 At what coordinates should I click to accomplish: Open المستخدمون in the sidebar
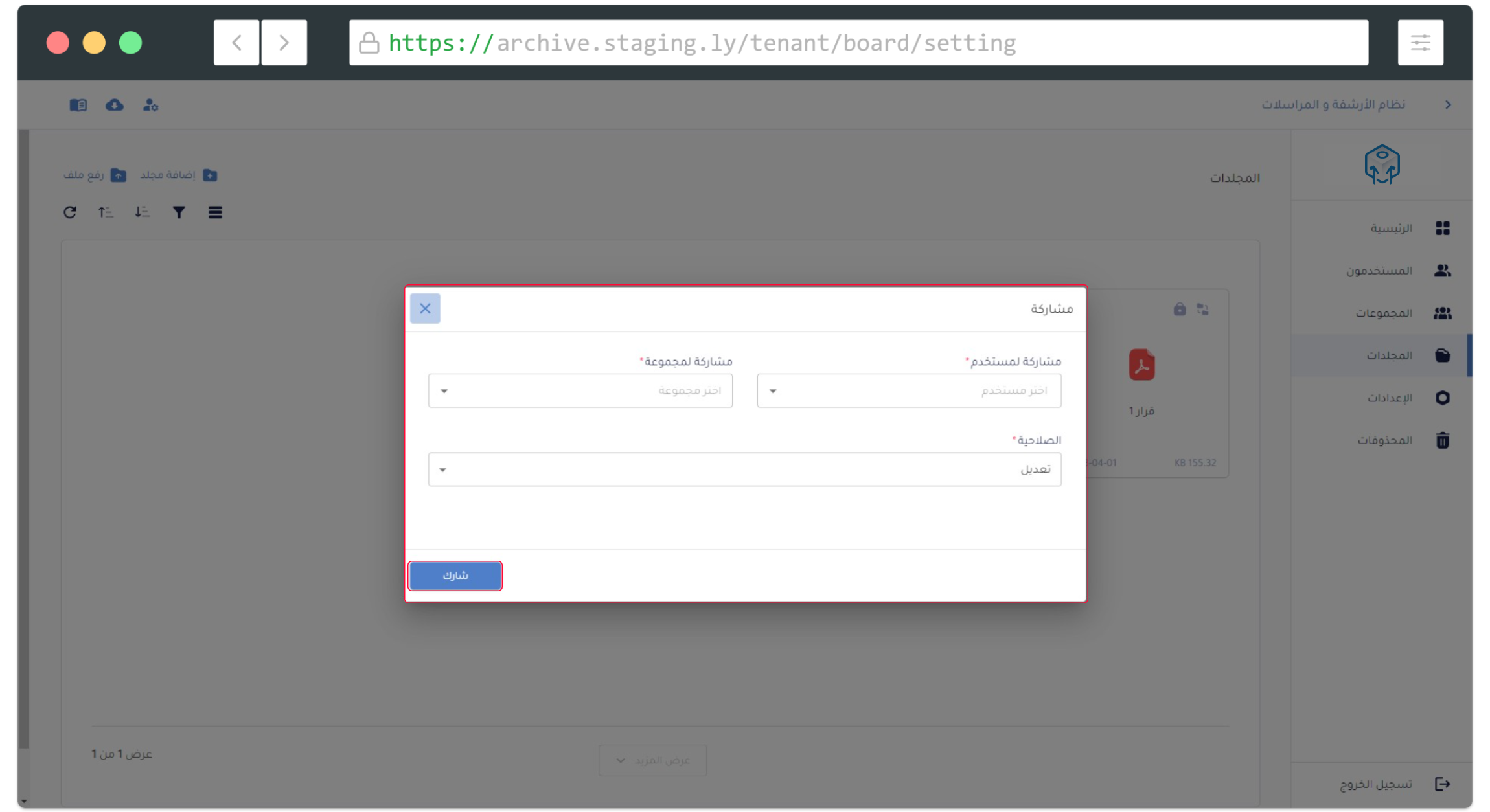pyautogui.click(x=1397, y=271)
